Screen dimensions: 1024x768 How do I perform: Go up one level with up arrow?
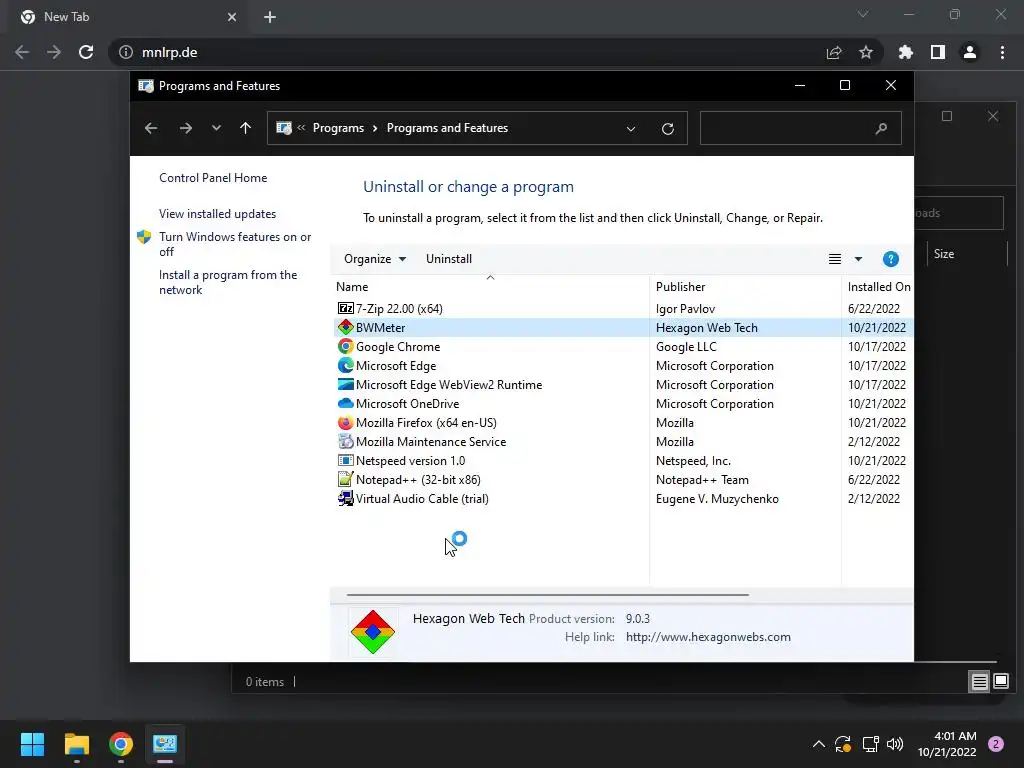pos(246,128)
